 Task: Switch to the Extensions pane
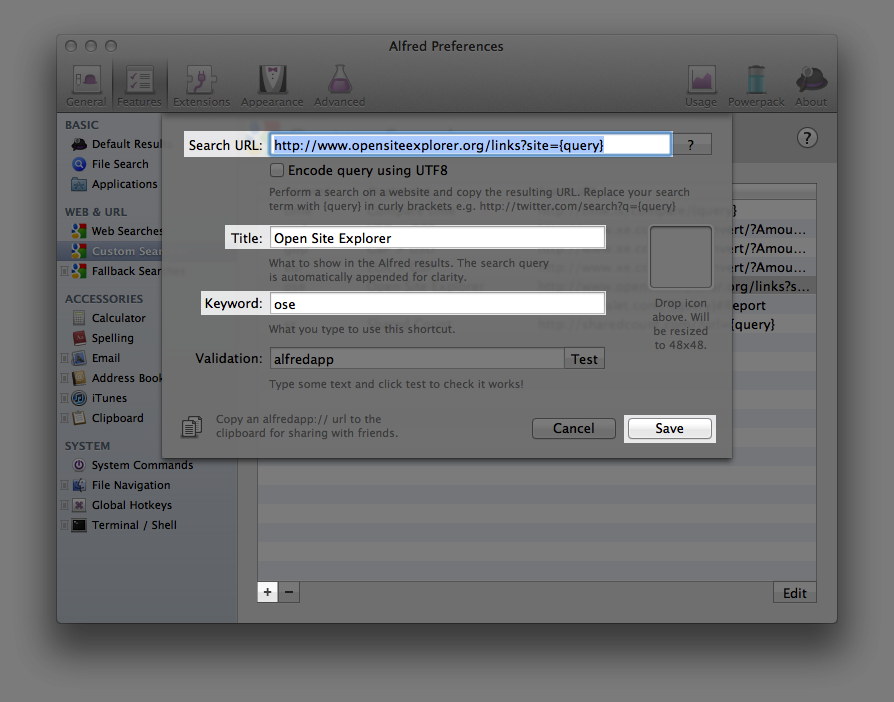click(x=201, y=86)
